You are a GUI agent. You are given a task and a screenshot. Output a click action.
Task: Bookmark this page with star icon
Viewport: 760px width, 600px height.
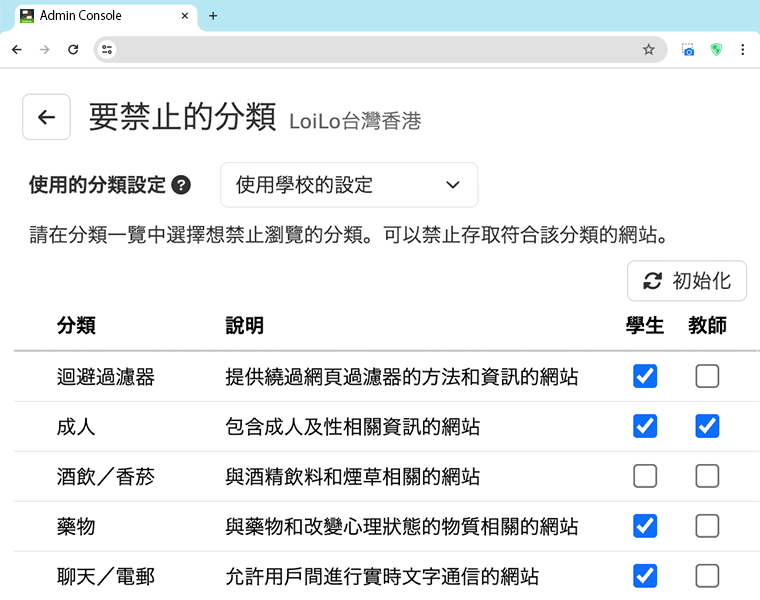coord(649,49)
